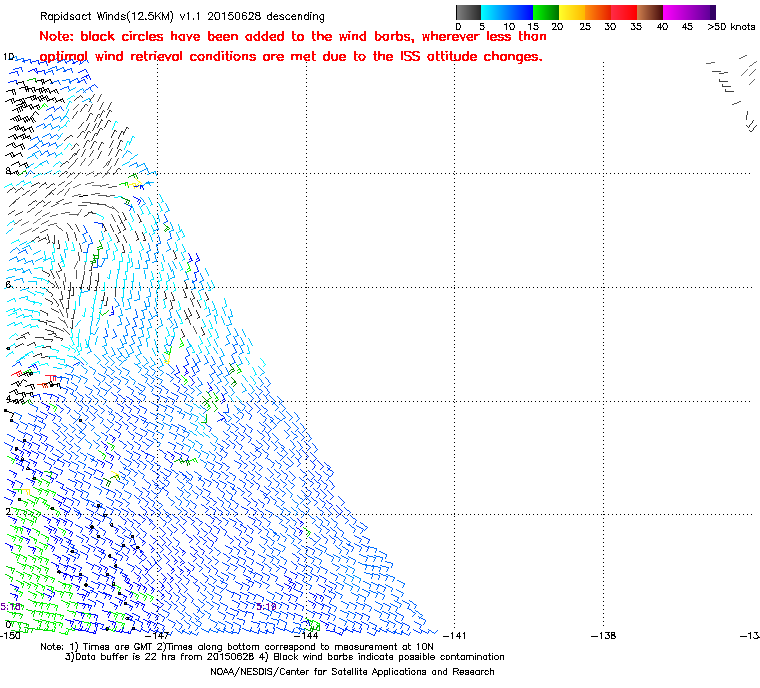Viewport: 760px width, 688px height.
Task: Click the legend label '25'
Action: (x=585, y=27)
